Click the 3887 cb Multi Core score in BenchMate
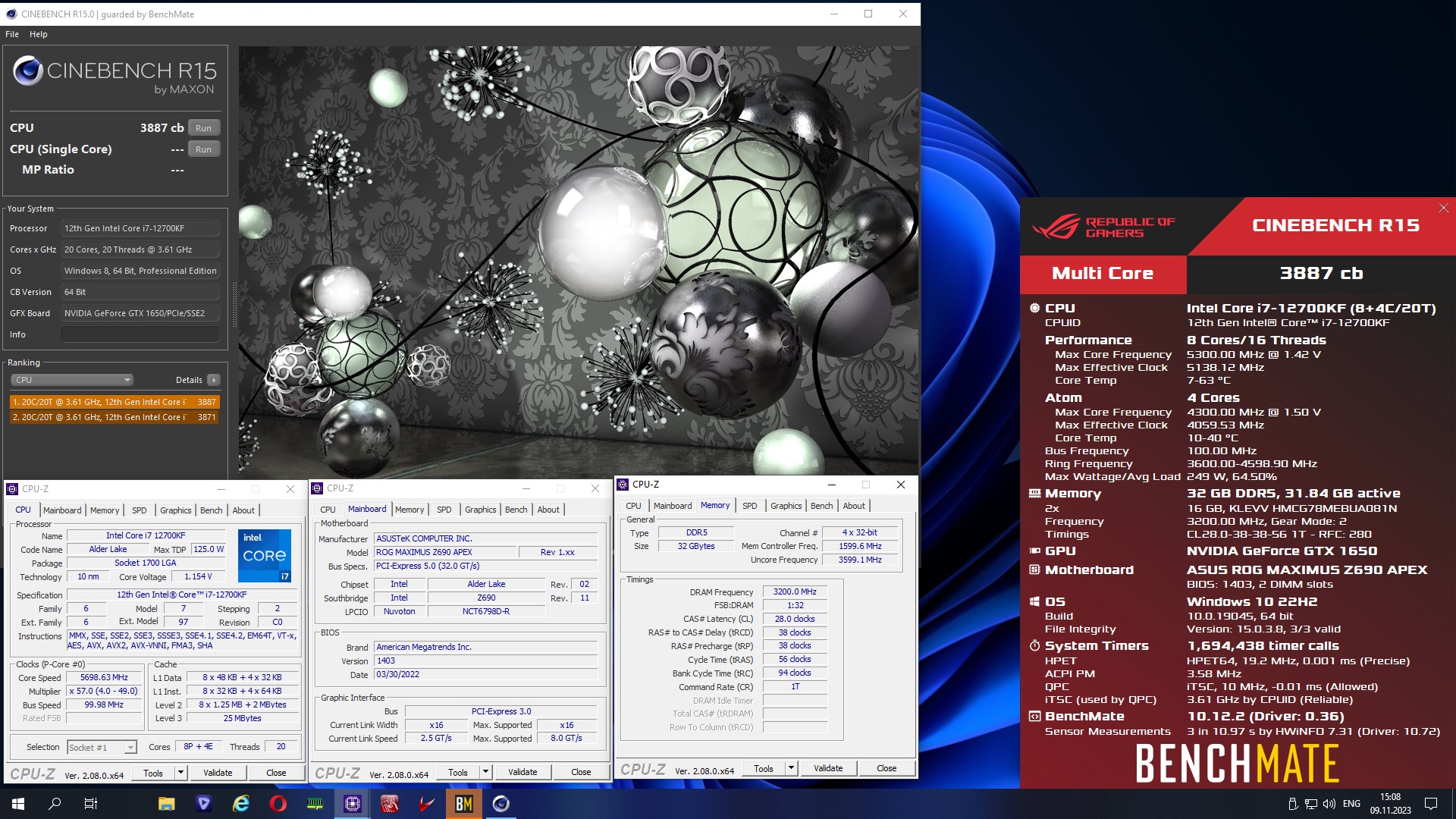1456x819 pixels. click(1320, 274)
